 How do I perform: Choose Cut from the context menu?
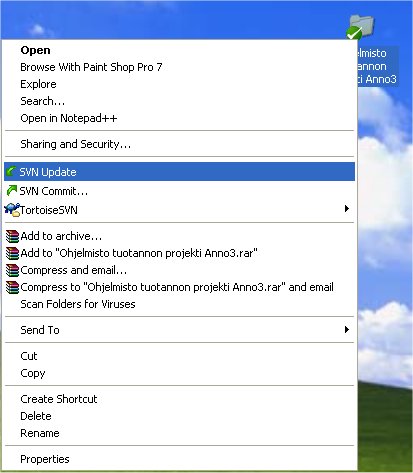point(179,356)
